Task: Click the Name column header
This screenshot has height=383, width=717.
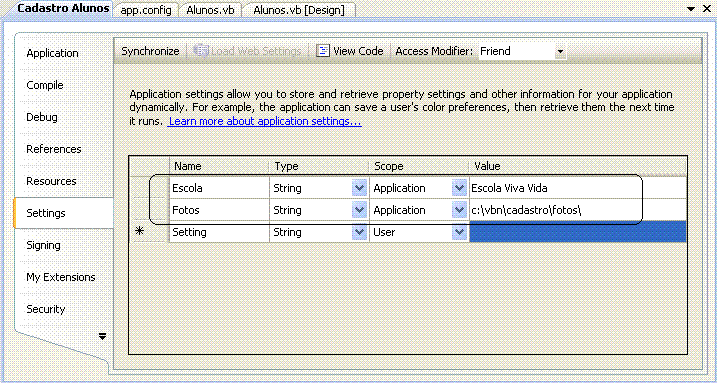Action: point(219,166)
